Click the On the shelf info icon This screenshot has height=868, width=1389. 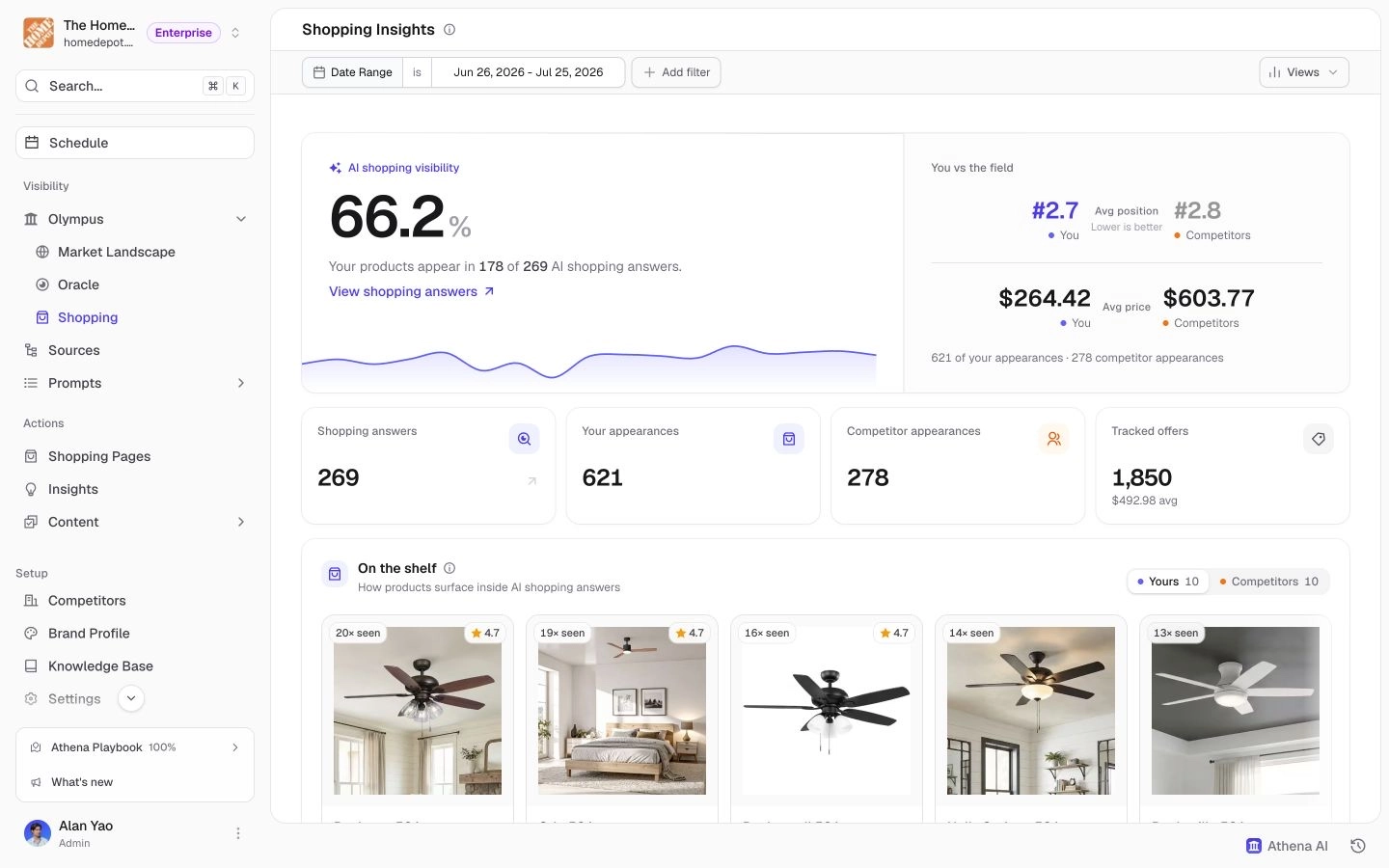449,568
